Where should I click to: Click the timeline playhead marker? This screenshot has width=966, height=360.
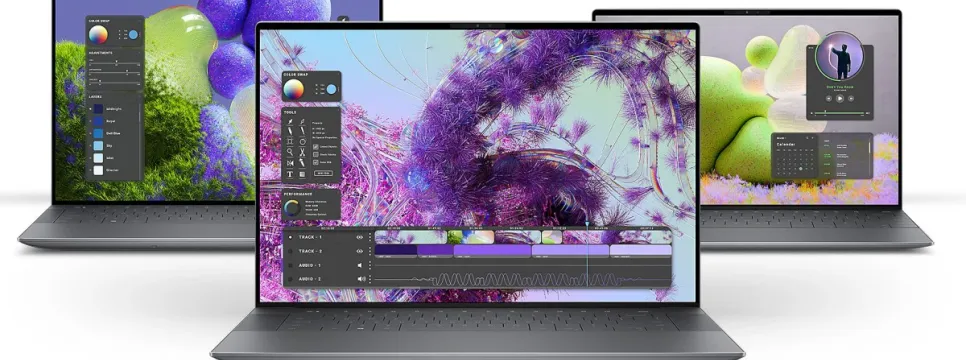click(587, 223)
